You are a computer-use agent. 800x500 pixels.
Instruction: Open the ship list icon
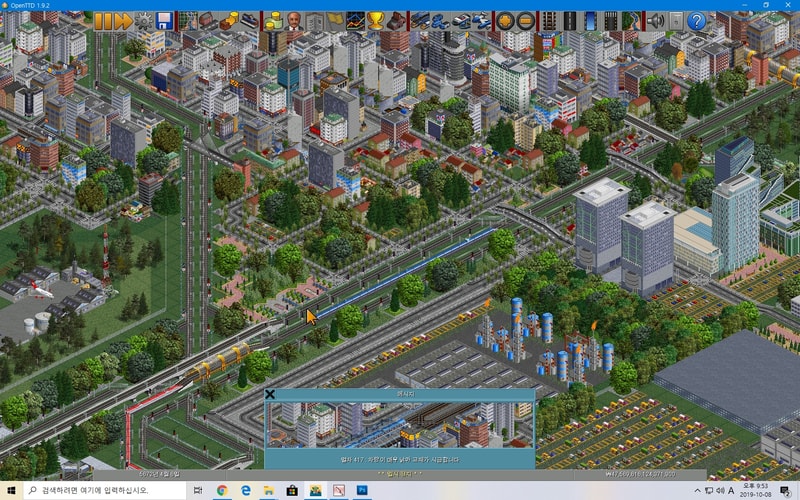click(460, 21)
